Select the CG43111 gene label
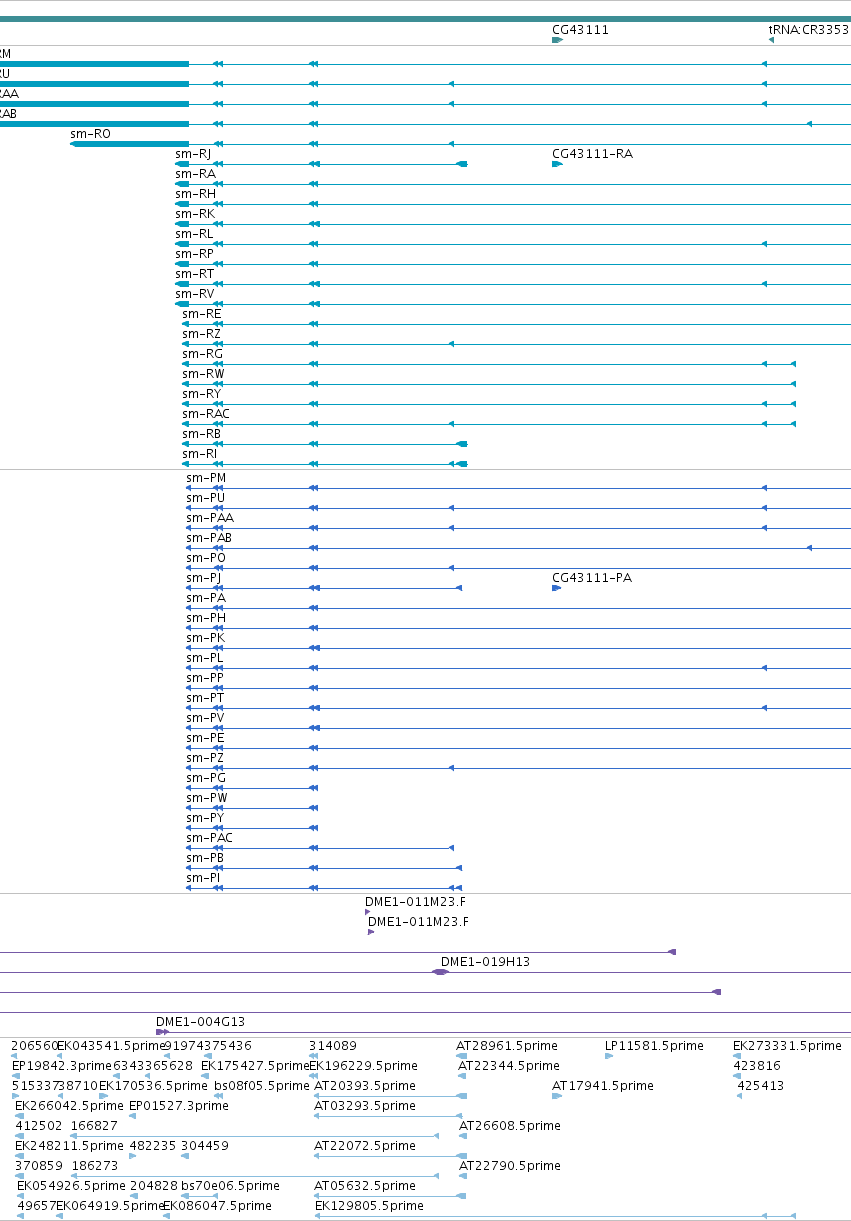 click(580, 30)
